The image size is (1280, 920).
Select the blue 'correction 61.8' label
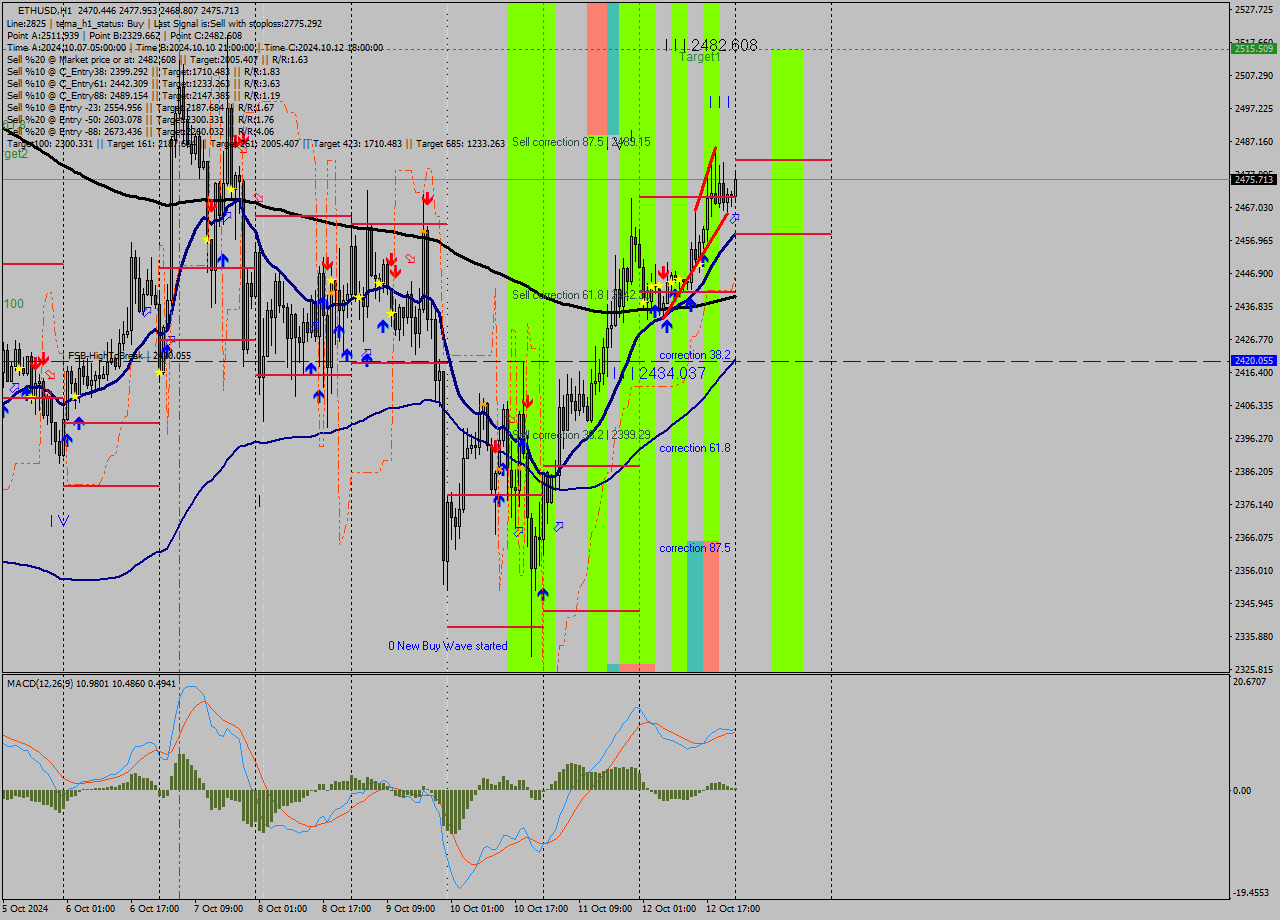click(695, 448)
